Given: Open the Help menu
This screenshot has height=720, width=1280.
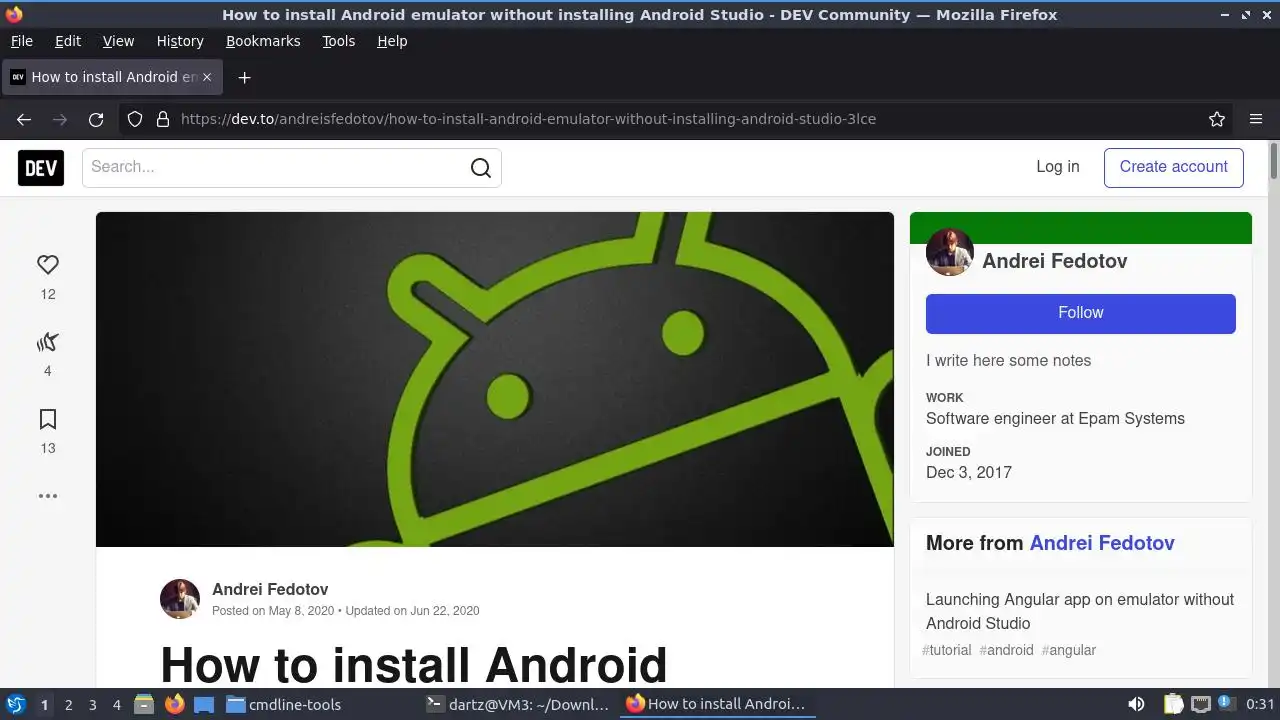Looking at the screenshot, I should coord(392,41).
